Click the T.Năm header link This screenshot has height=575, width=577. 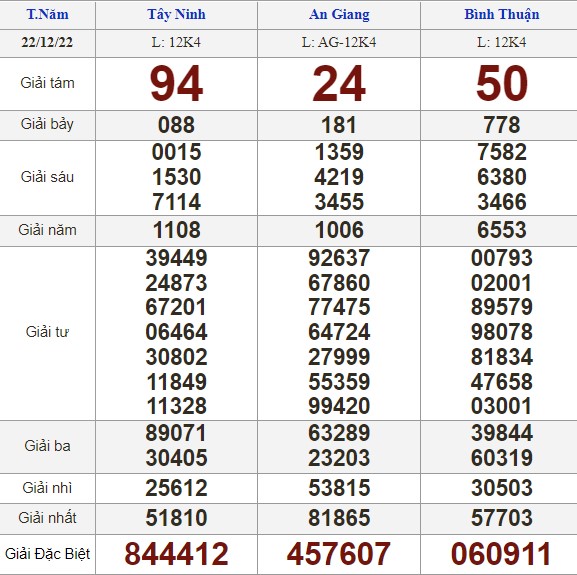[x=47, y=14]
